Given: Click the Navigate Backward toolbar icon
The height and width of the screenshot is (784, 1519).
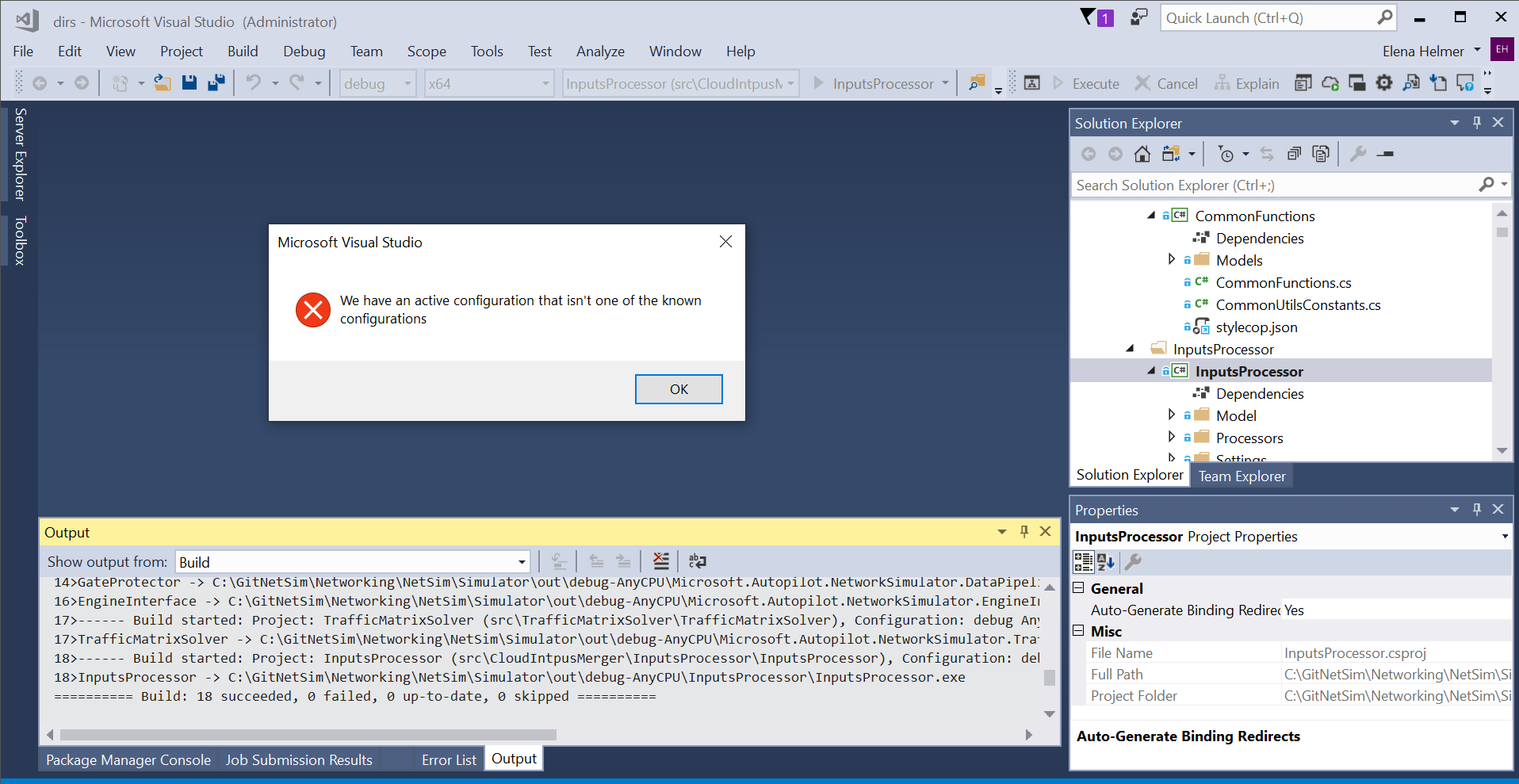Looking at the screenshot, I should [x=40, y=82].
